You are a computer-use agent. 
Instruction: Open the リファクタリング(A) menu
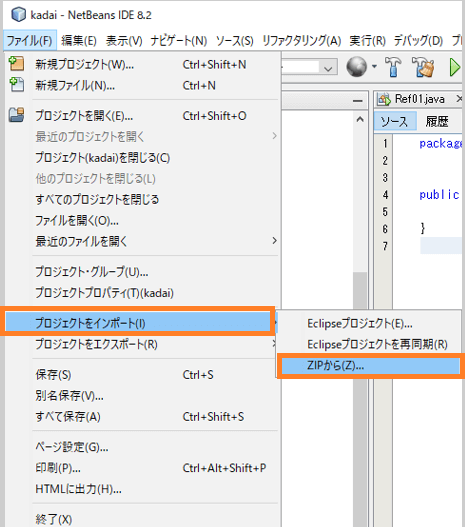(x=301, y=41)
